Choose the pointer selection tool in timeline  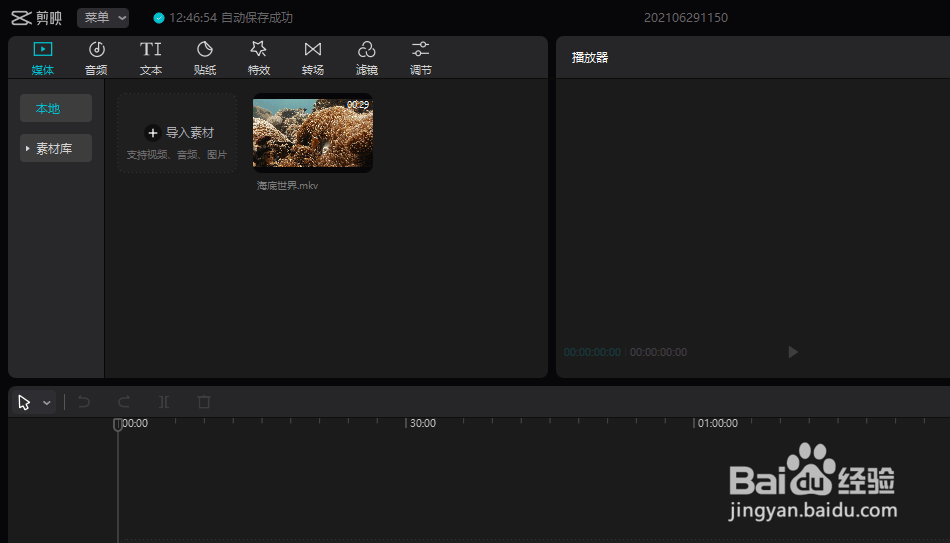24,402
